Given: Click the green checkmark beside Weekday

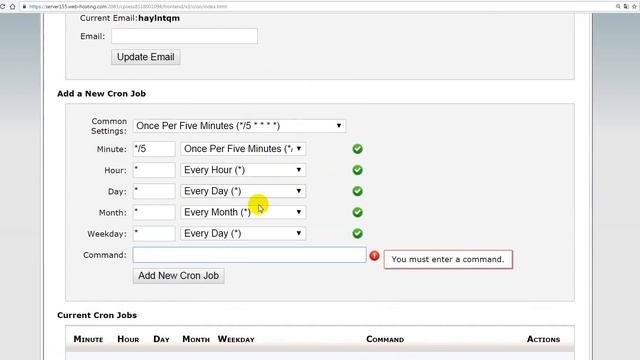Looking at the screenshot, I should click(358, 234).
